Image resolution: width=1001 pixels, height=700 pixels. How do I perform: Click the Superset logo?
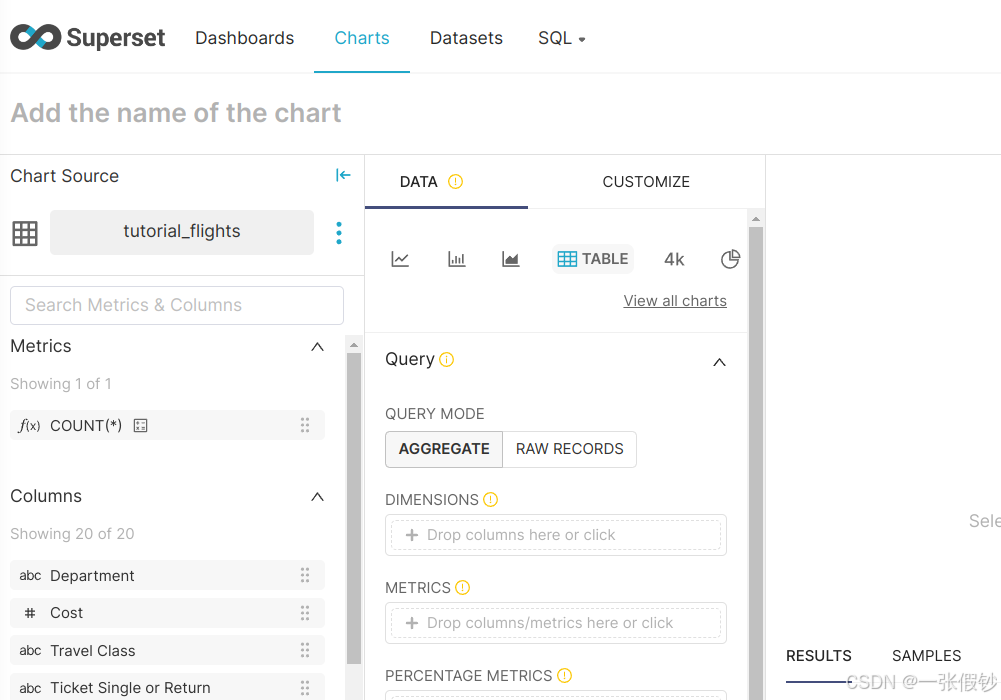pyautogui.click(x=88, y=38)
